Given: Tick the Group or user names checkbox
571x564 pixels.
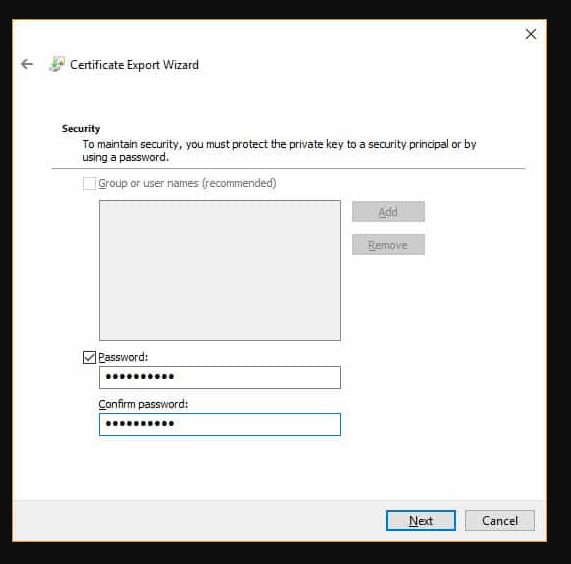Looking at the screenshot, I should tap(89, 184).
